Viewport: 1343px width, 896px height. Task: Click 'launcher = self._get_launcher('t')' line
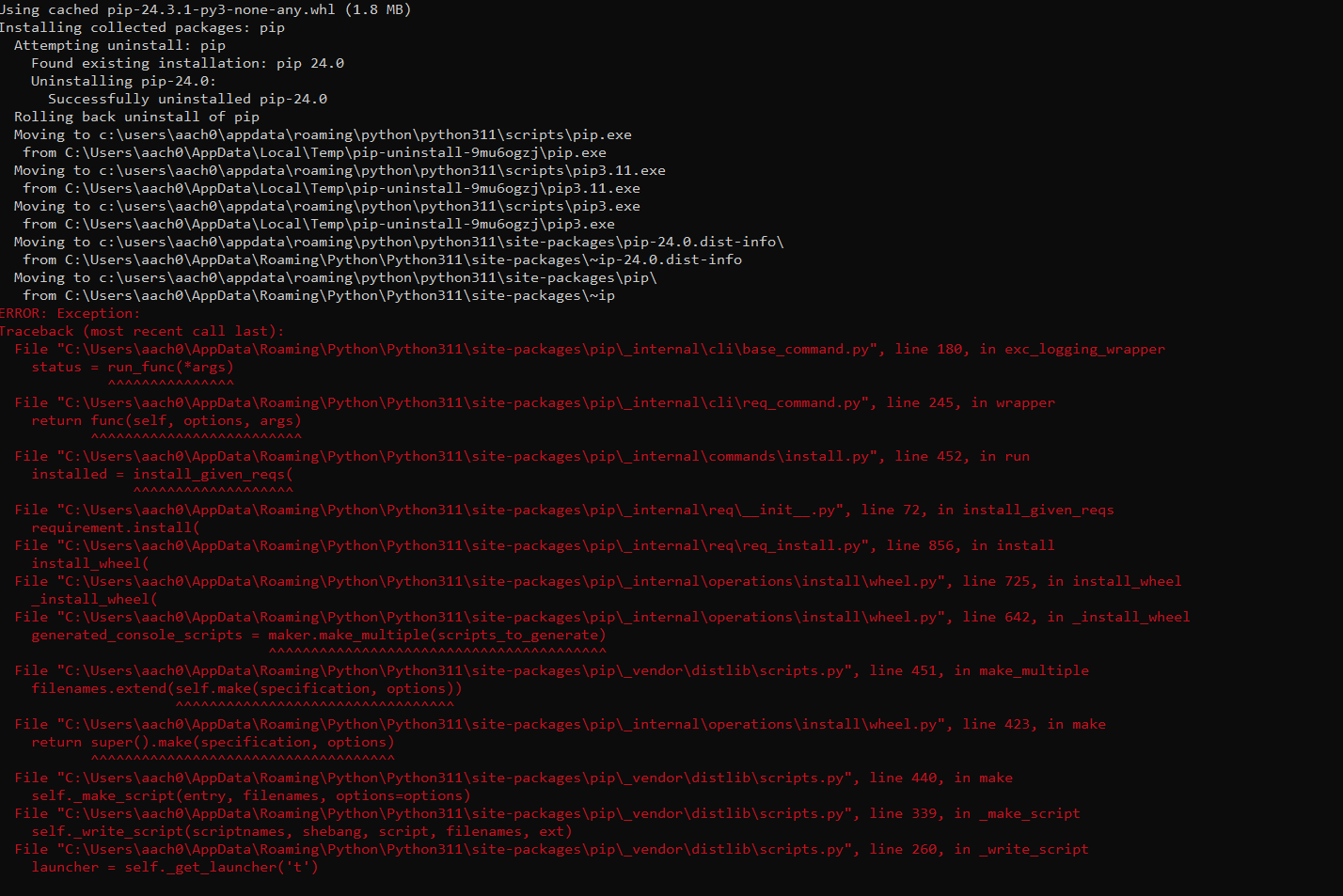pos(175,867)
